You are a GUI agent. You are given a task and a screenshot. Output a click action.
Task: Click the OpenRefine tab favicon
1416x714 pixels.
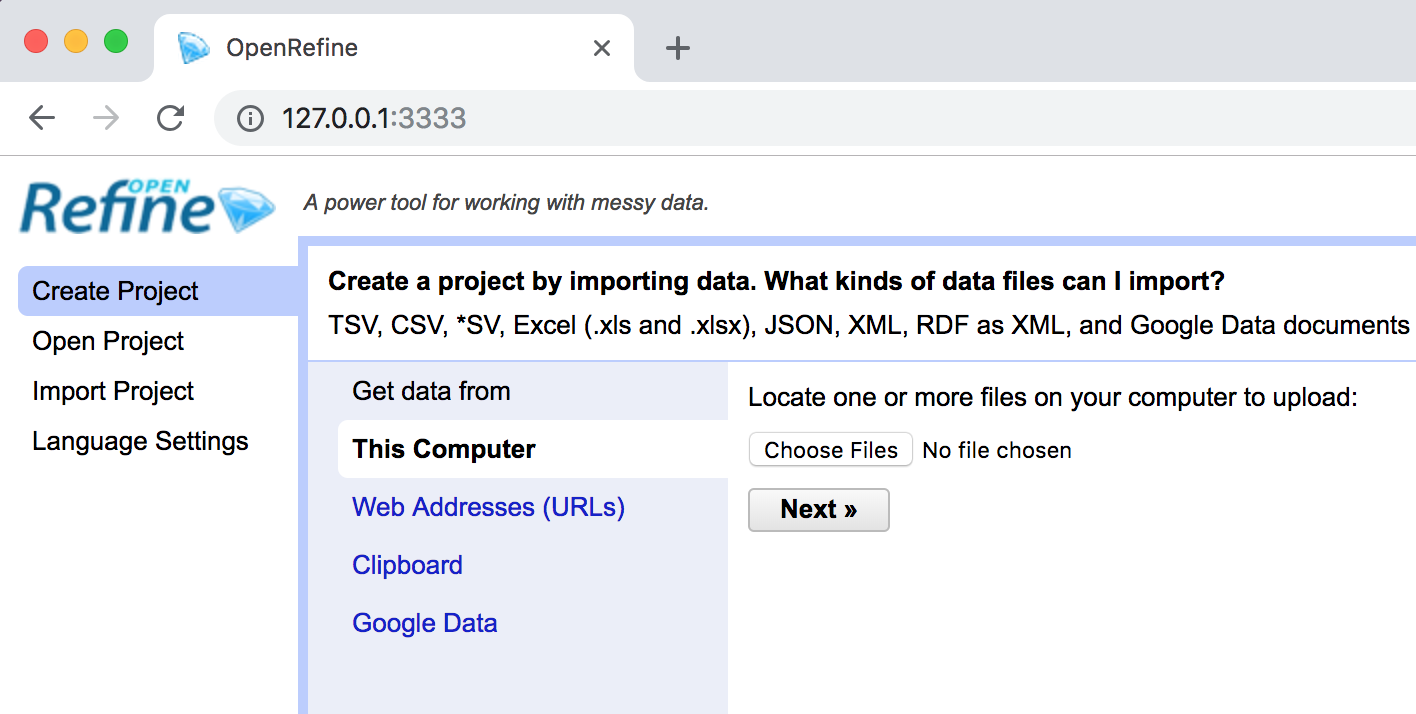[194, 47]
